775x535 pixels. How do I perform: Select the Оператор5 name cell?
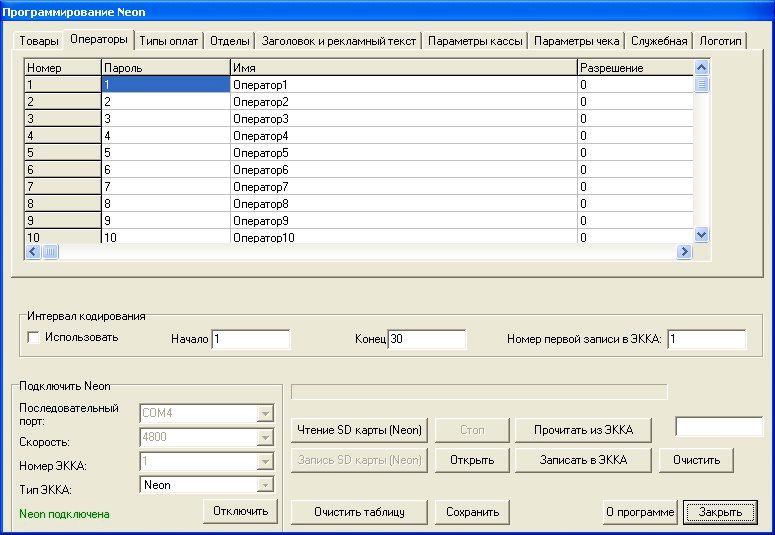point(404,153)
